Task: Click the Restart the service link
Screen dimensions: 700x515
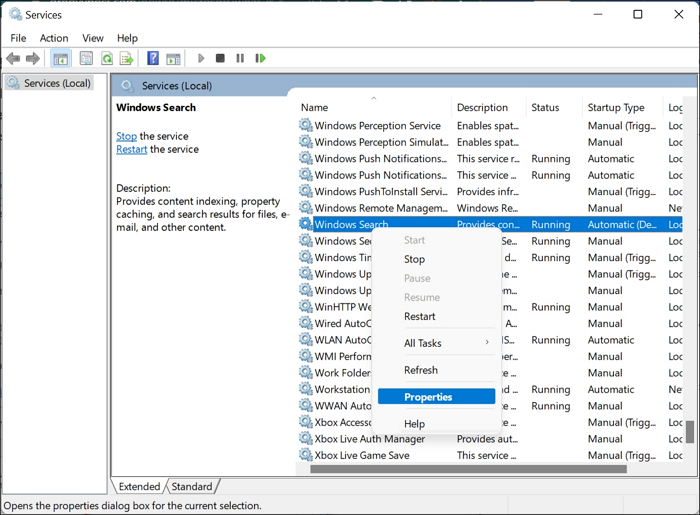Action: [132, 149]
